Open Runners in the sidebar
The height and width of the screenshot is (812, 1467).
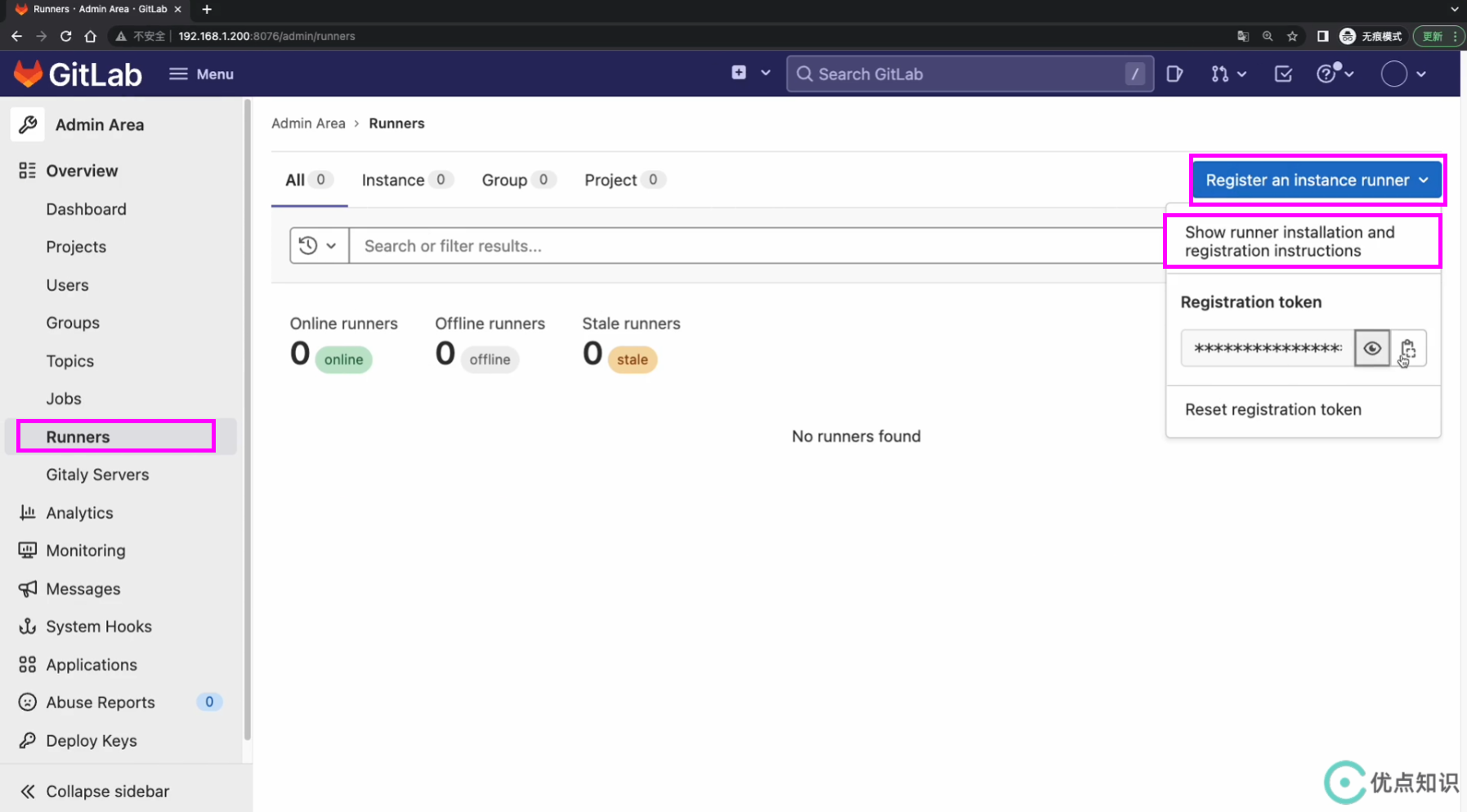121,436
